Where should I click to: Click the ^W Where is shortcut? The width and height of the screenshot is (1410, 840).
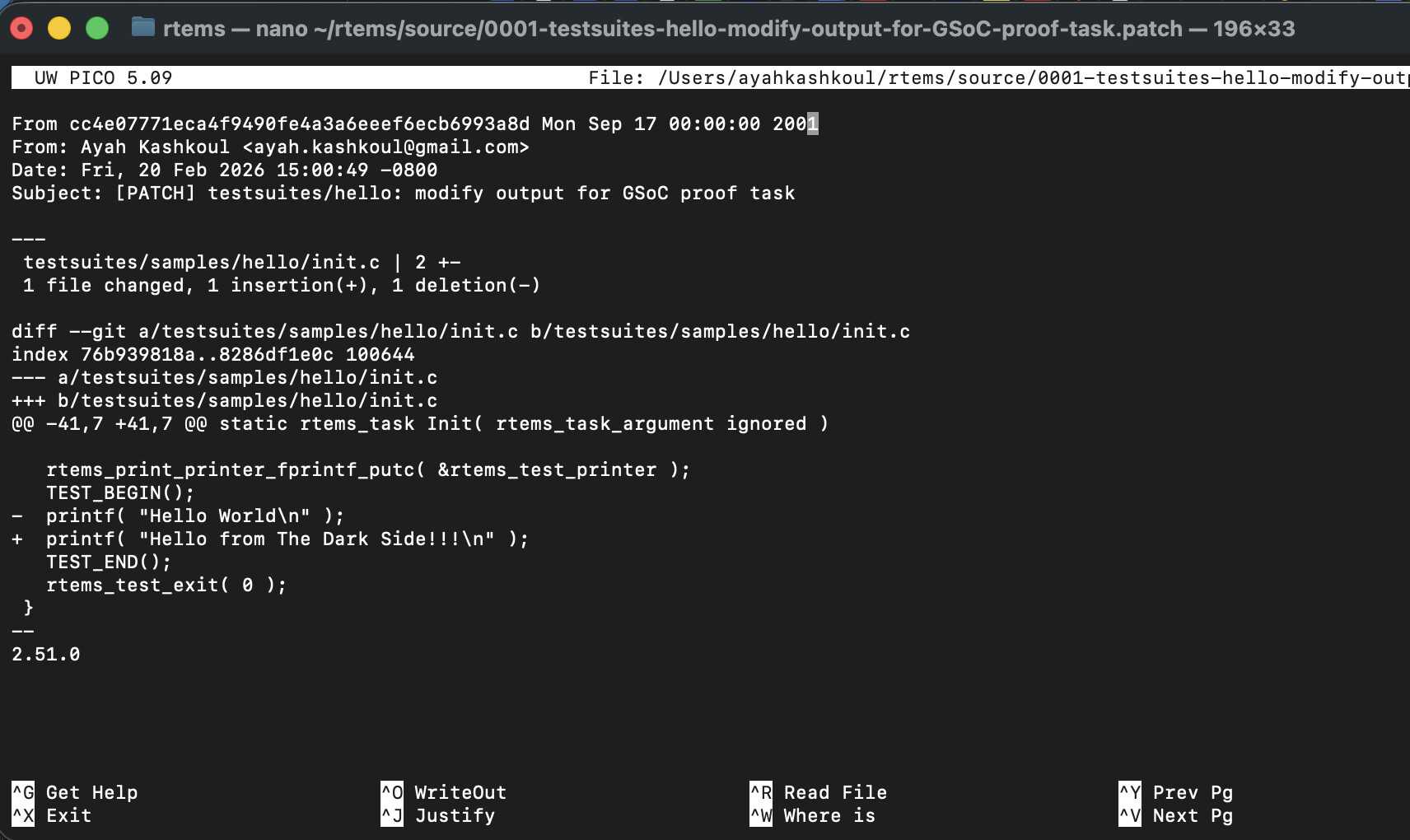tap(812, 815)
